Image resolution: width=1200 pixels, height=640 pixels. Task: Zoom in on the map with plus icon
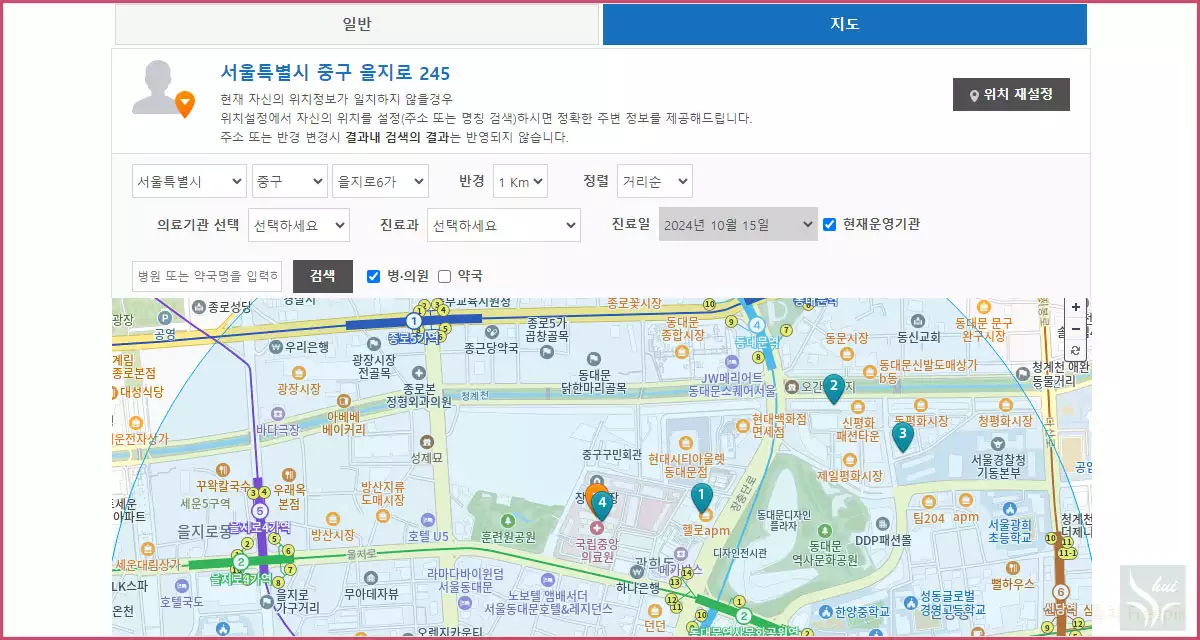click(x=1076, y=308)
